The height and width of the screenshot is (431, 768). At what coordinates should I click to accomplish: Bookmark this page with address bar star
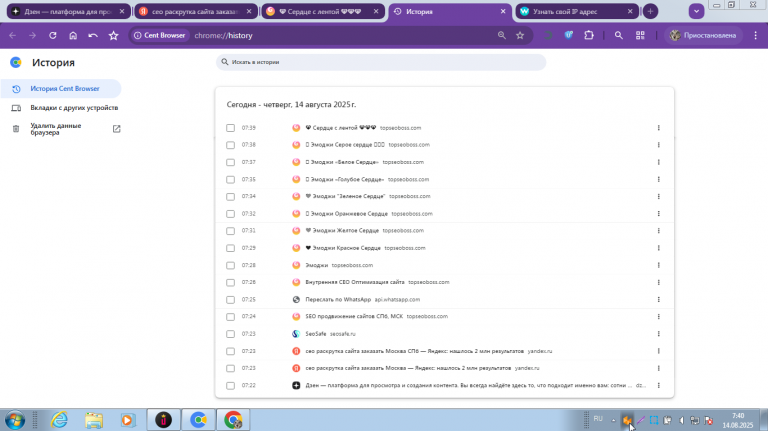point(520,35)
